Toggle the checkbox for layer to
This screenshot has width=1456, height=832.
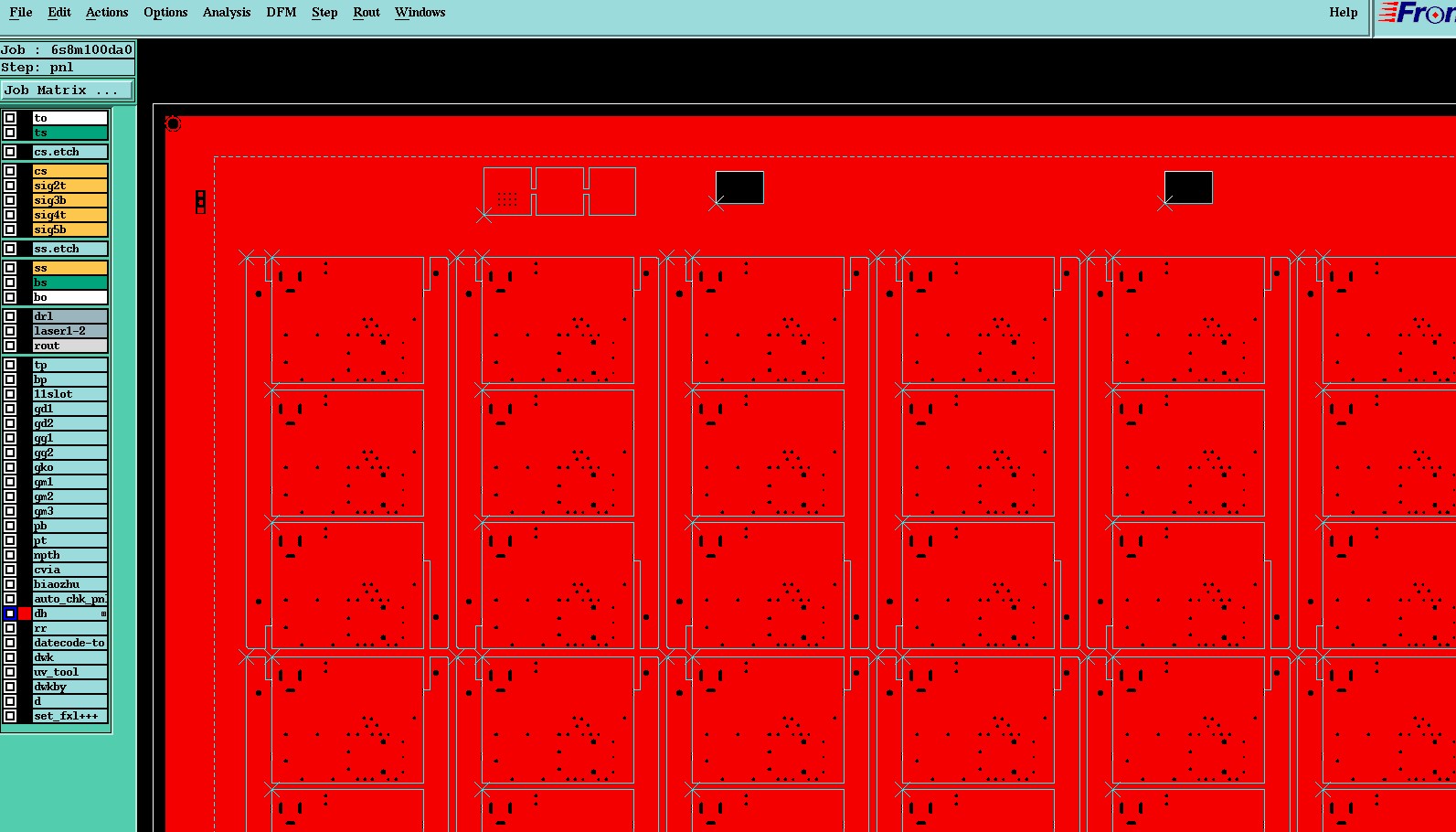point(10,118)
